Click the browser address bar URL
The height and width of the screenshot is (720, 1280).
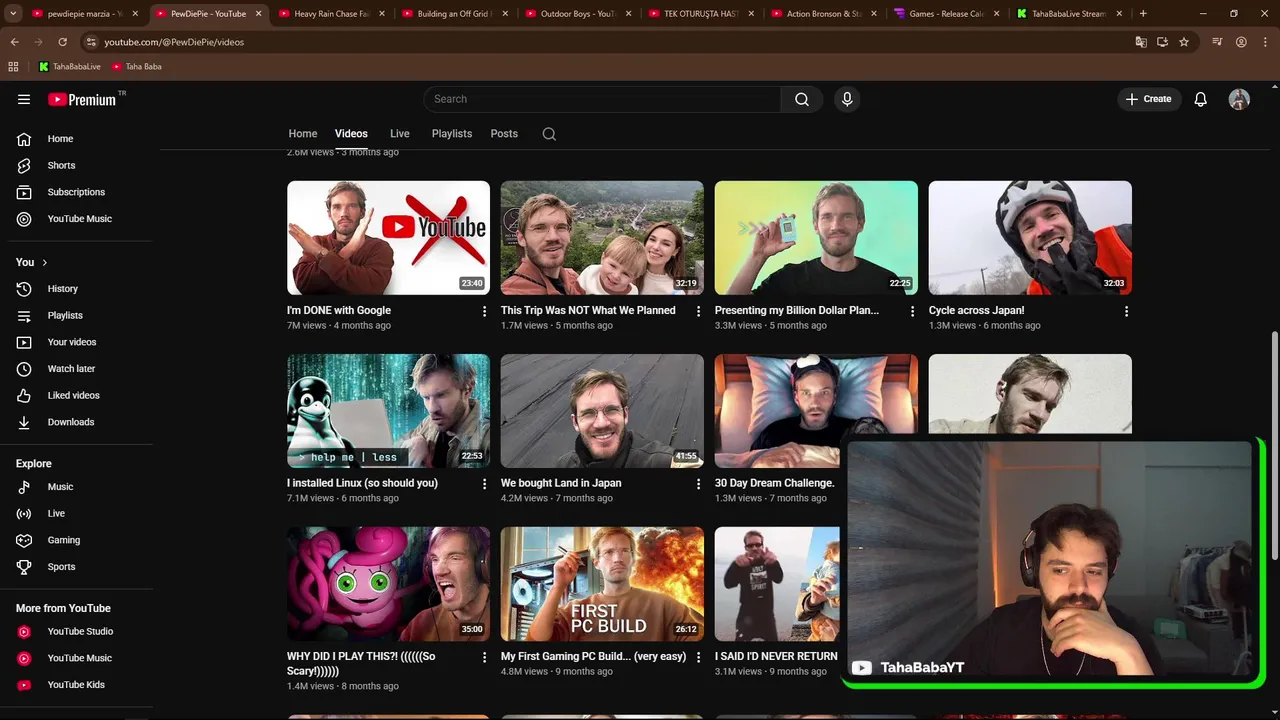(x=174, y=42)
